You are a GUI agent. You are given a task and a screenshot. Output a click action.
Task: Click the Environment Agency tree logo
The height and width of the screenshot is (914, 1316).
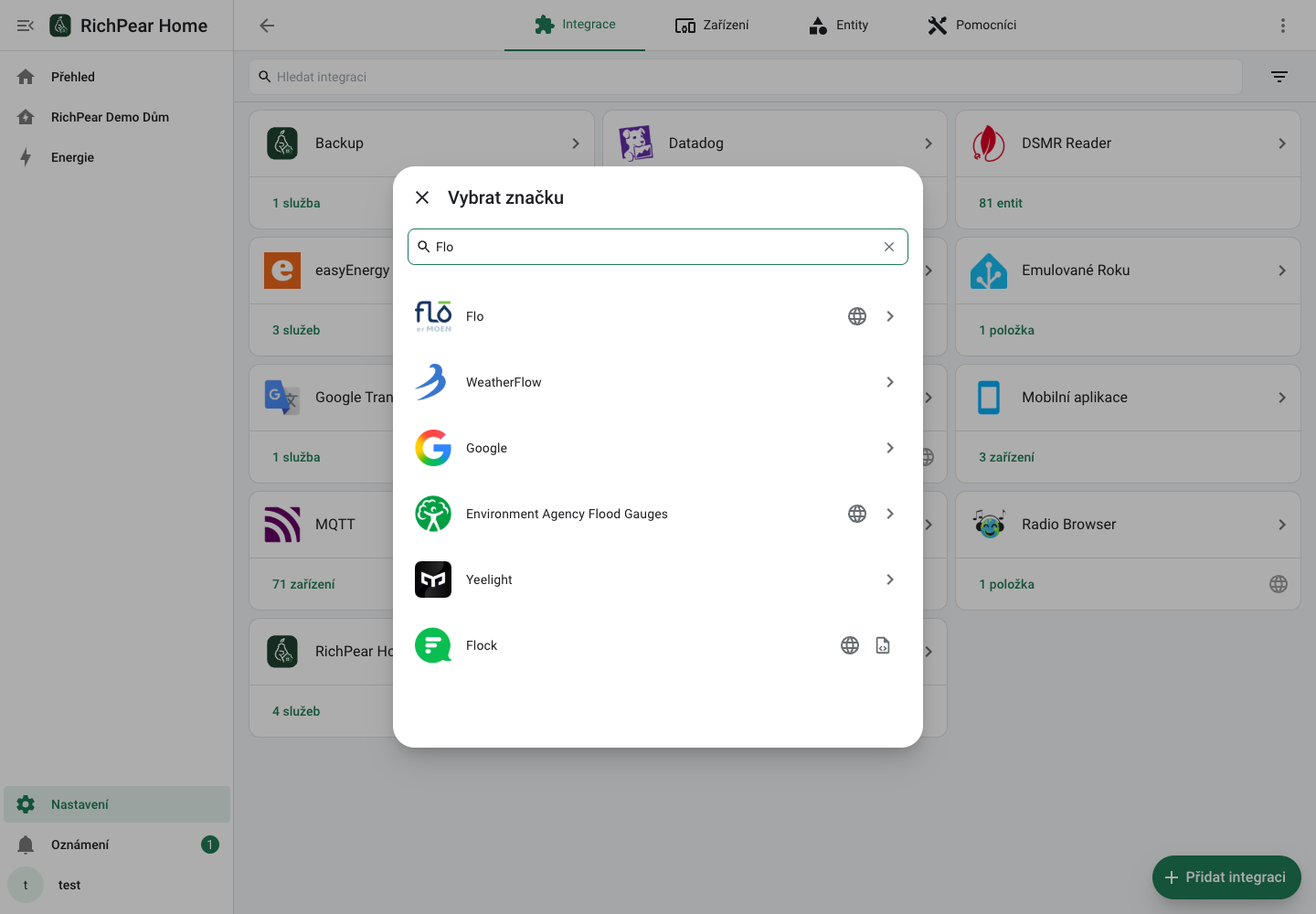click(433, 514)
